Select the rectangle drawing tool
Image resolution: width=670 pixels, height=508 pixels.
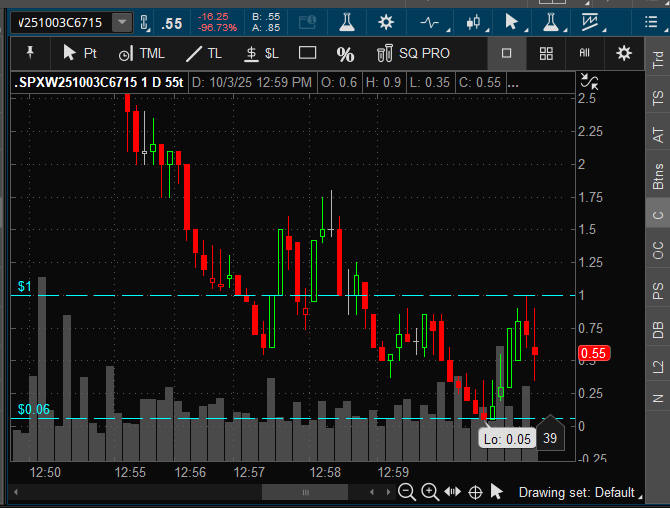[308, 53]
